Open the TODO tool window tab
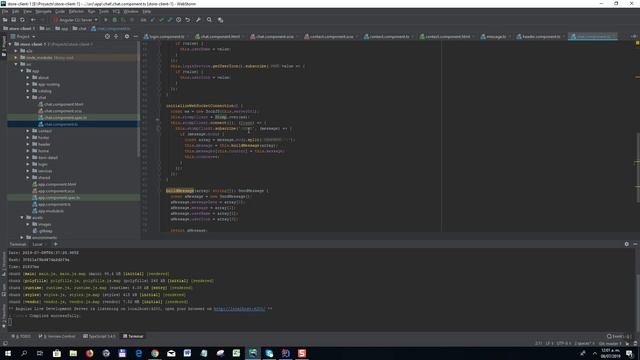This screenshot has height=360, width=640. click(x=21, y=336)
